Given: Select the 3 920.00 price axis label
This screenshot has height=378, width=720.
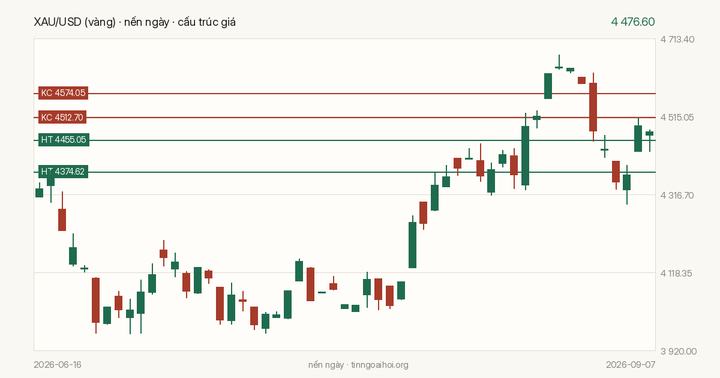Looking at the screenshot, I should coord(678,351).
